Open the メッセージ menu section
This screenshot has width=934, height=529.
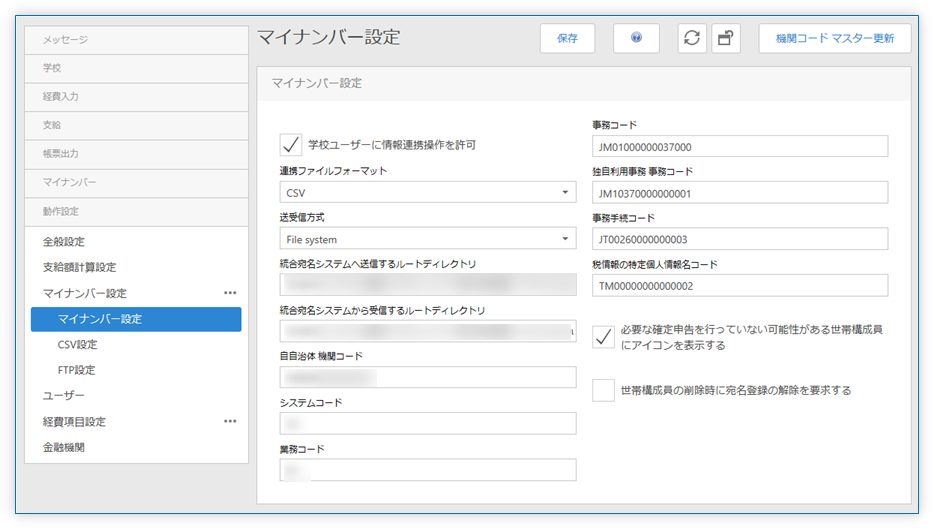(x=136, y=40)
